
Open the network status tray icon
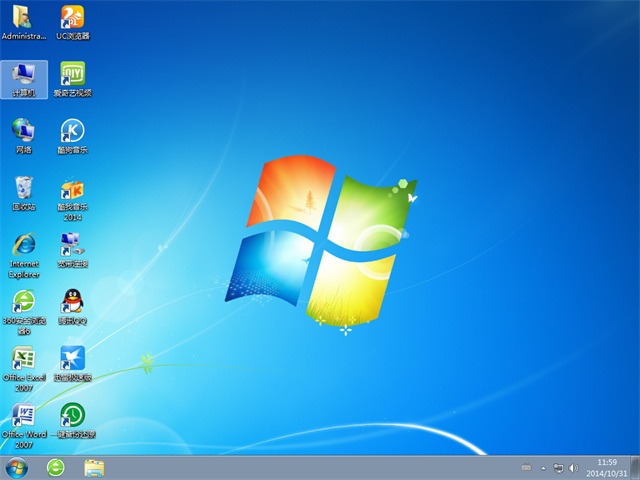coord(558,468)
